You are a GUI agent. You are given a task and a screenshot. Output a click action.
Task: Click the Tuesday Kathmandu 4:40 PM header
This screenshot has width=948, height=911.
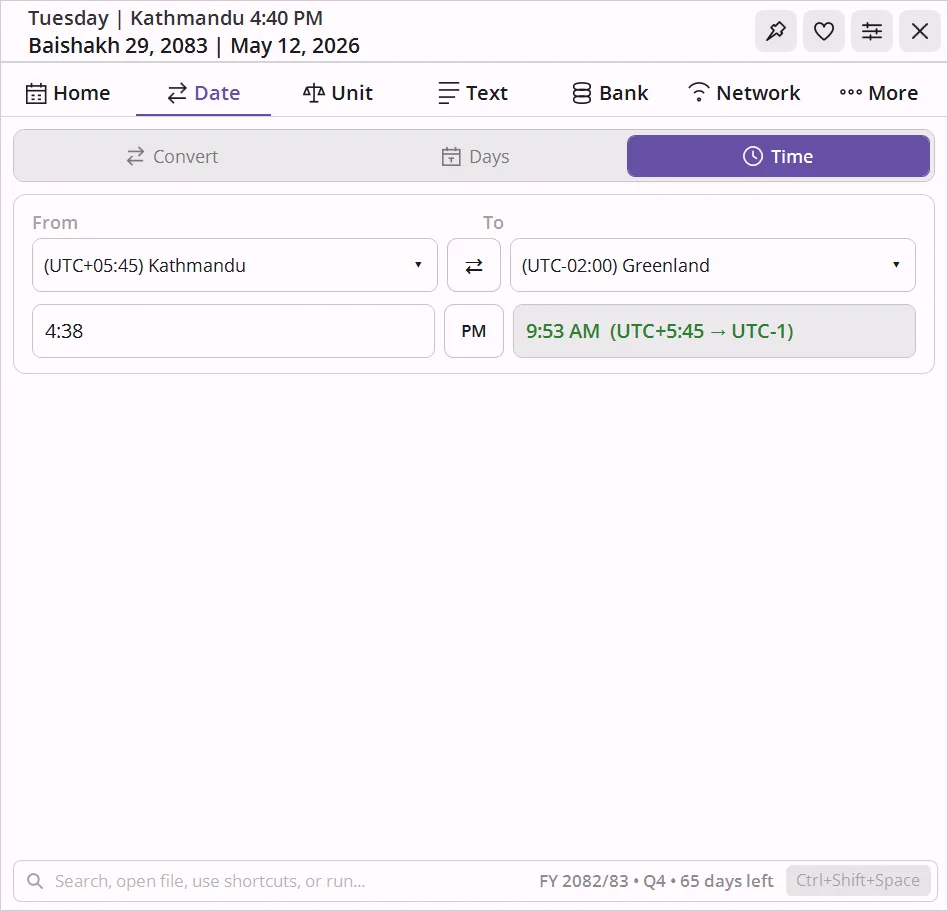coord(175,18)
